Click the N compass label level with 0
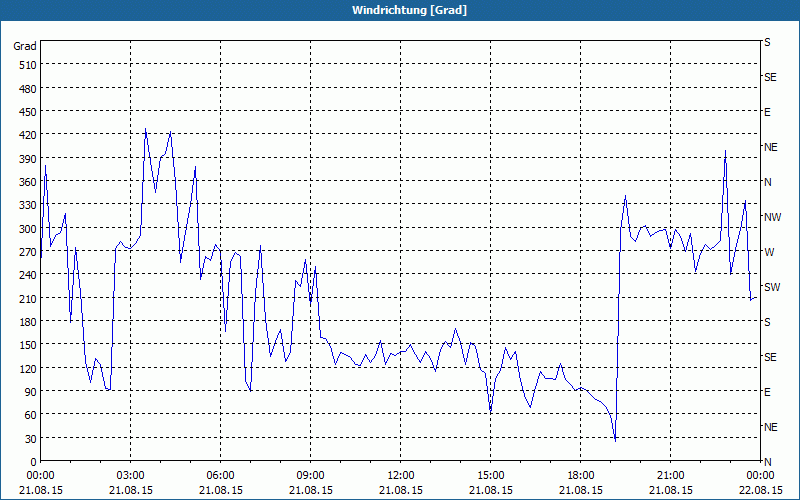 point(767,462)
